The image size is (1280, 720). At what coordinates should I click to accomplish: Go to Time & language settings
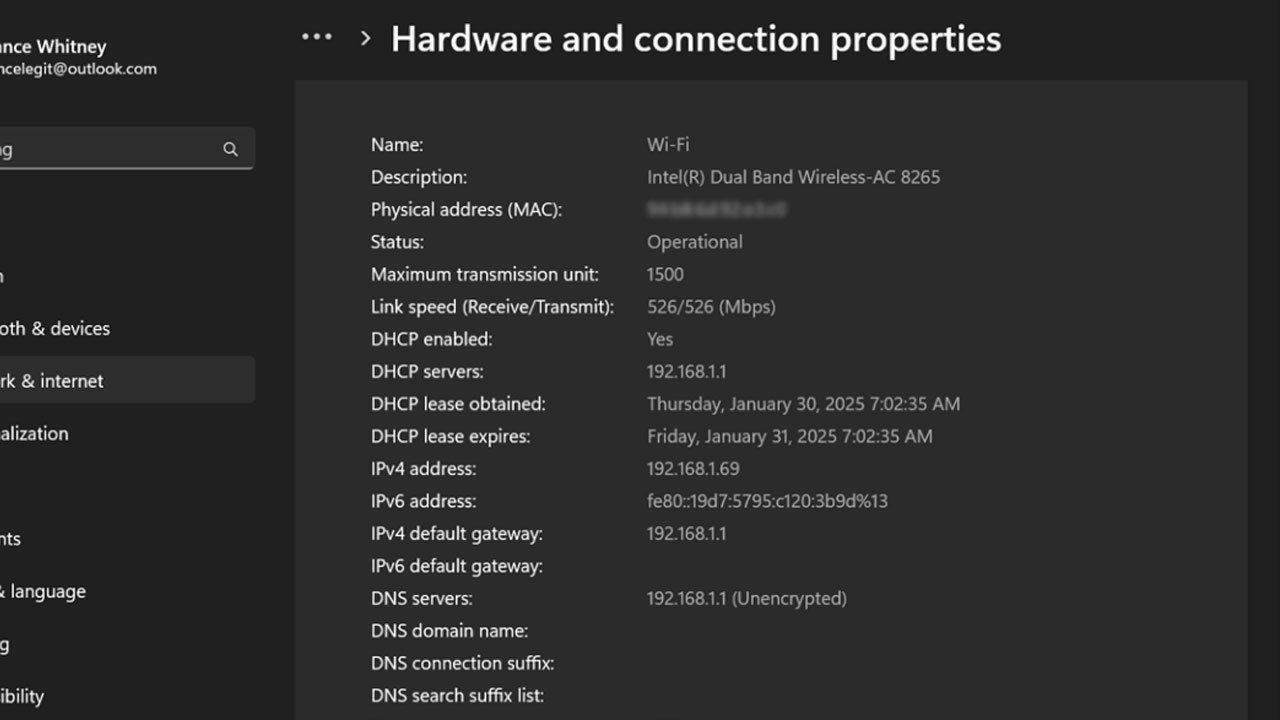(45, 591)
